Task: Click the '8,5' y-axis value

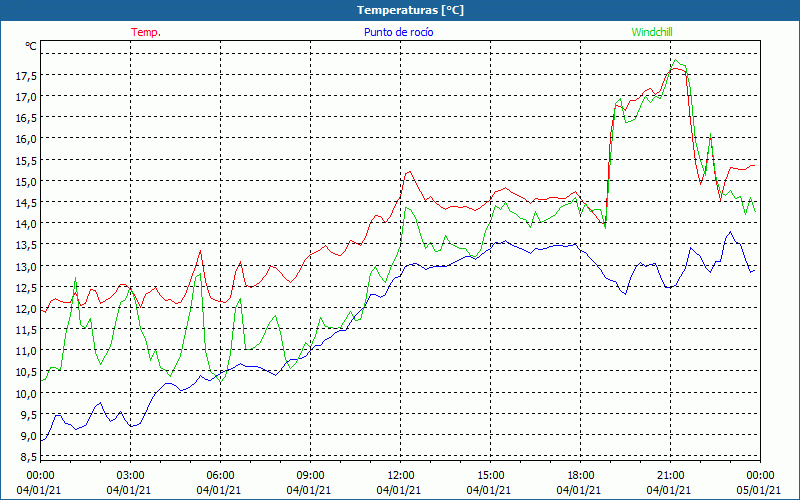Action: 29,457
